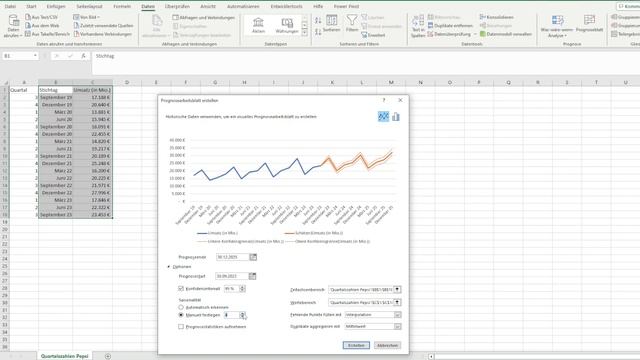Click Text in Spalten command
This screenshot has height=360, width=640.
click(418, 26)
